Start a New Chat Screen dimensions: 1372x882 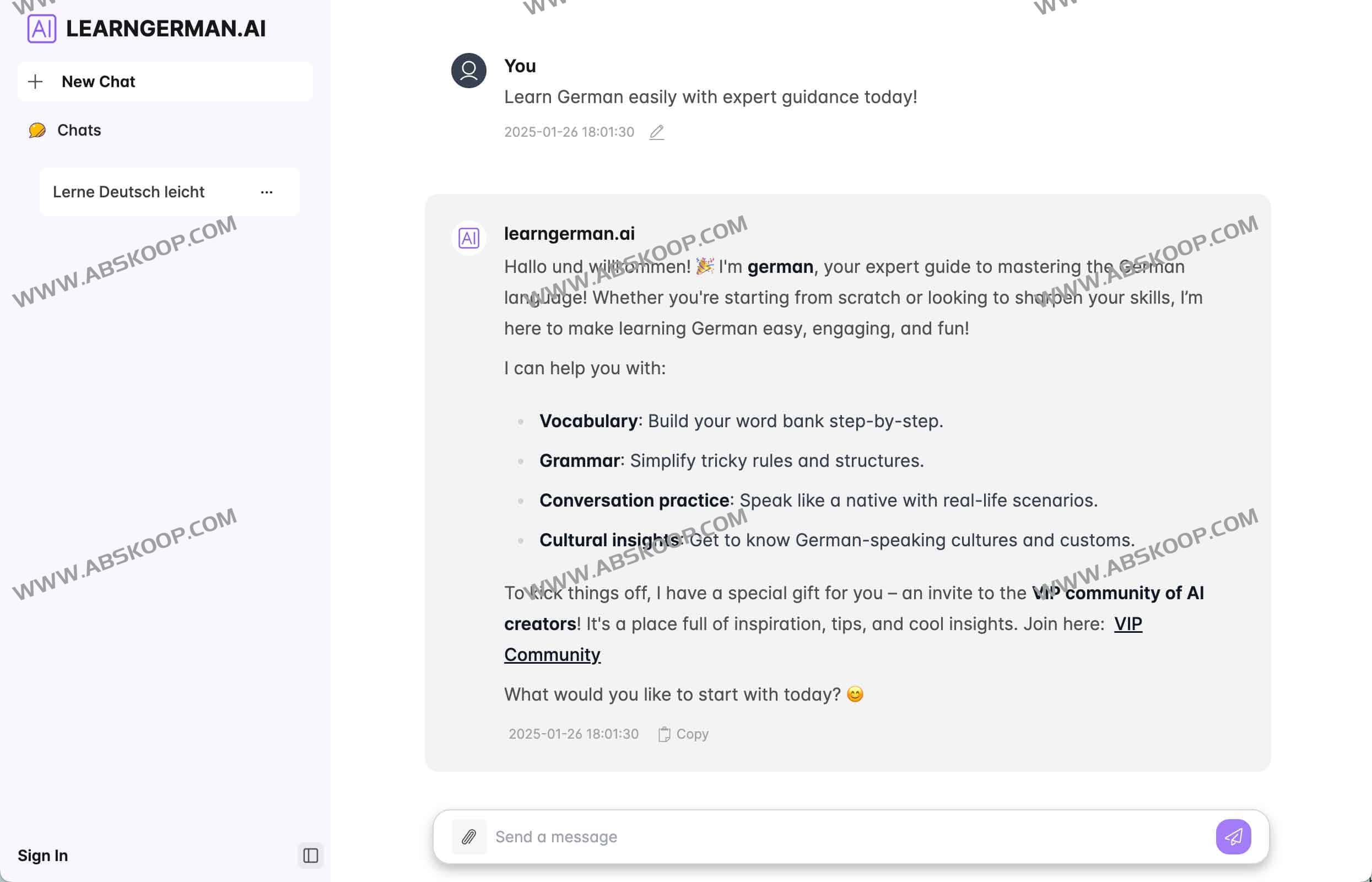click(98, 82)
